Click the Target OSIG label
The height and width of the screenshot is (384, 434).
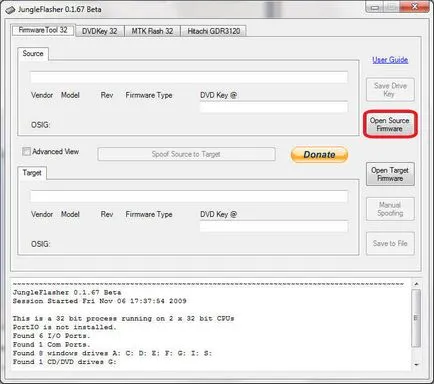coord(40,244)
